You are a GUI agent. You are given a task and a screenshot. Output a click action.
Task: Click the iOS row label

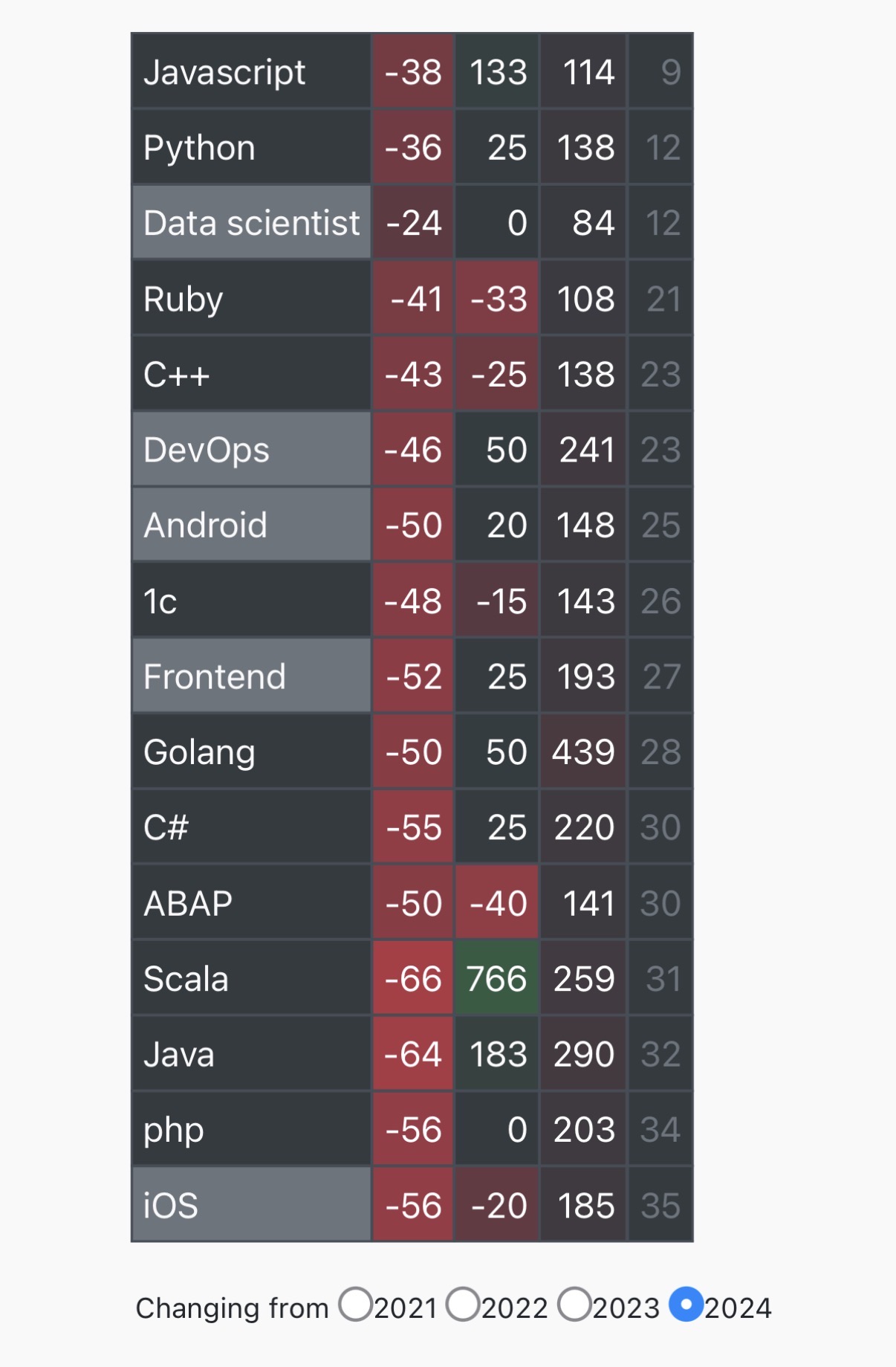point(251,1205)
